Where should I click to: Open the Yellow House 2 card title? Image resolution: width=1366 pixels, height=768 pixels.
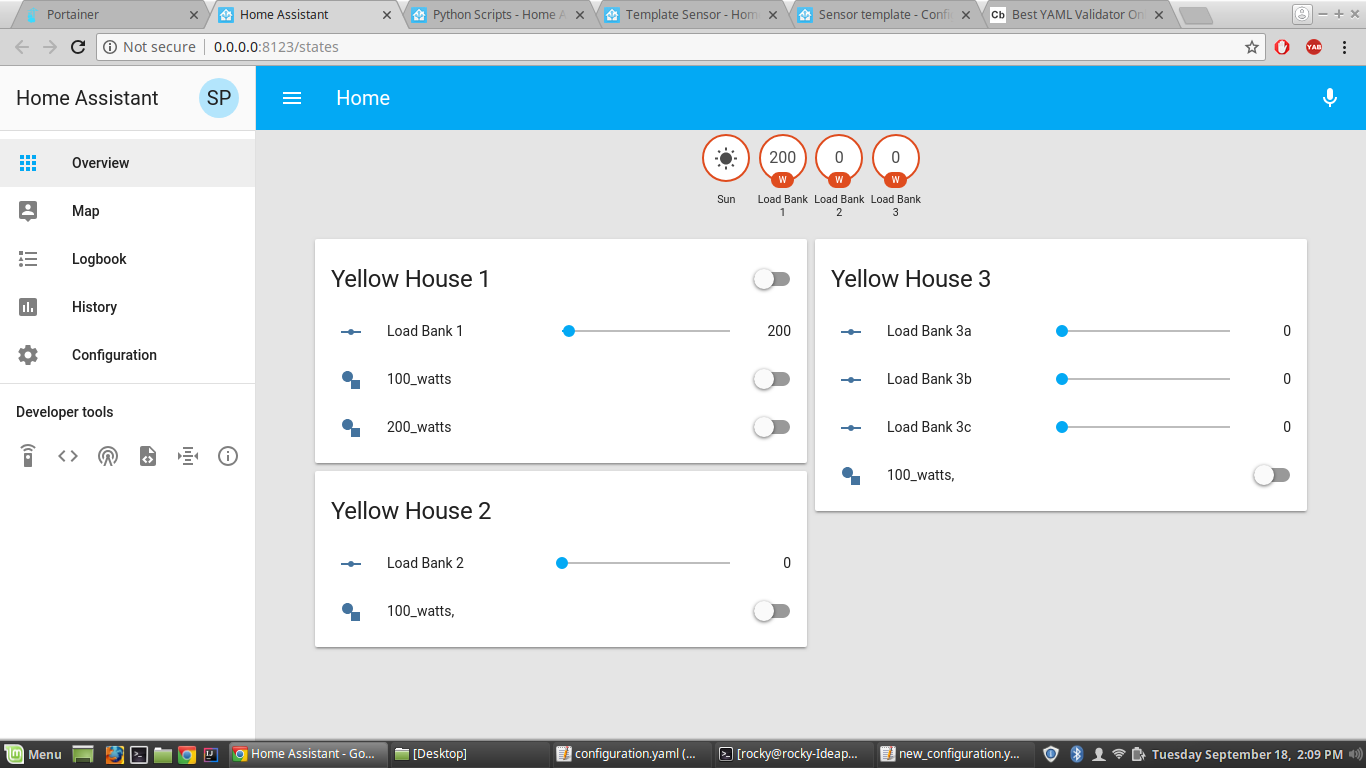tap(411, 511)
